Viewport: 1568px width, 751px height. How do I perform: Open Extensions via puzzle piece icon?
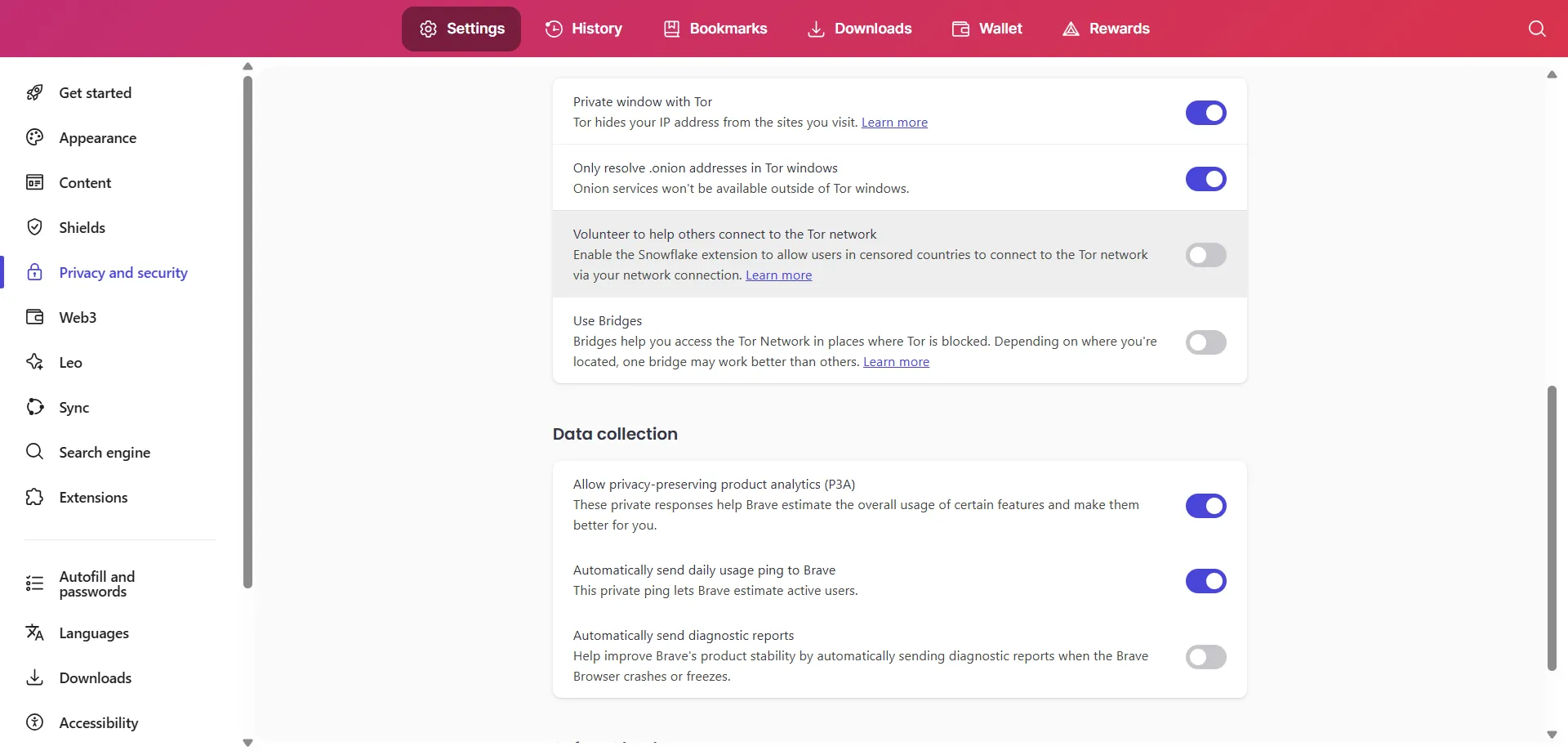[34, 497]
